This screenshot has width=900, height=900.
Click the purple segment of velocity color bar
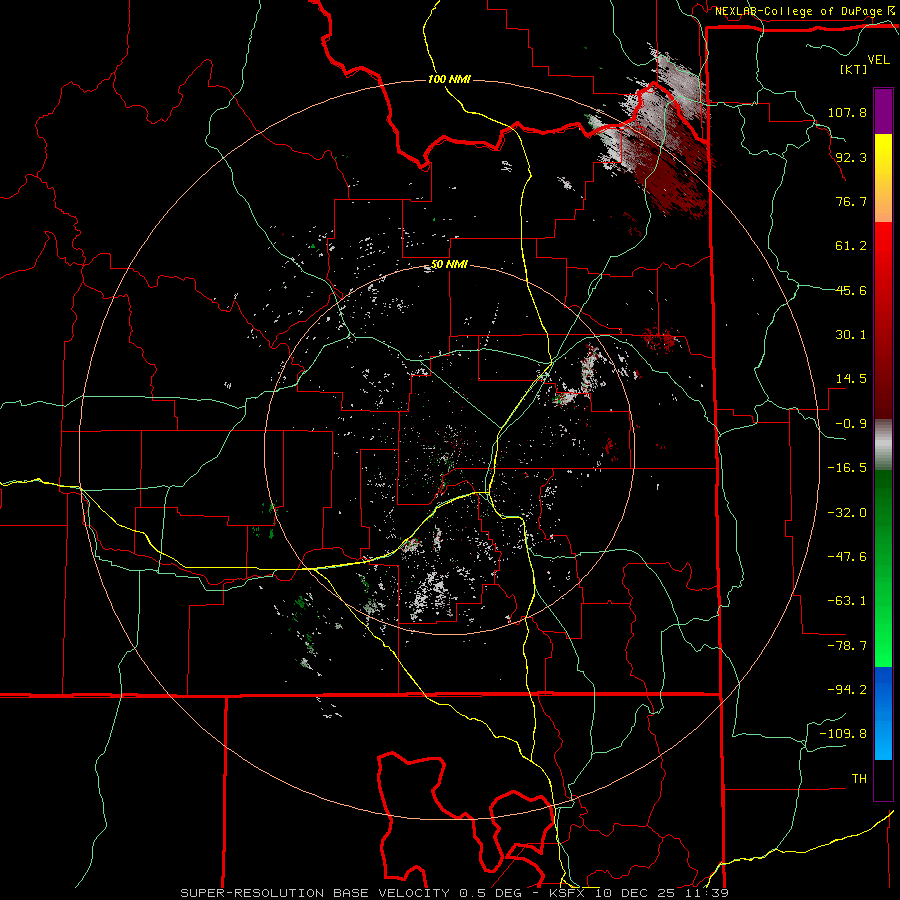(883, 111)
